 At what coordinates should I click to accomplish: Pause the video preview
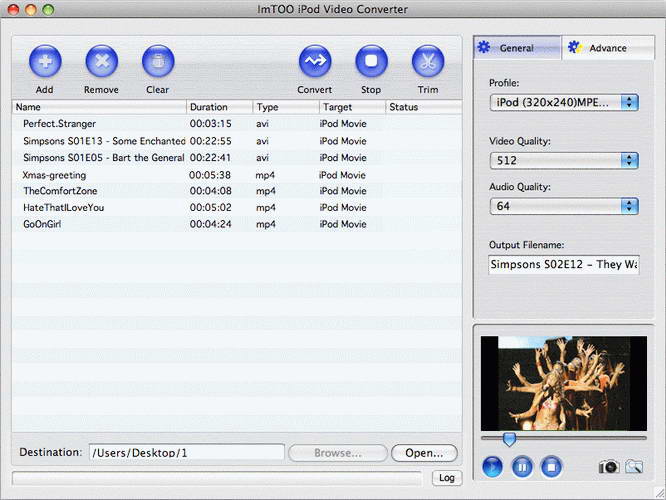point(522,466)
